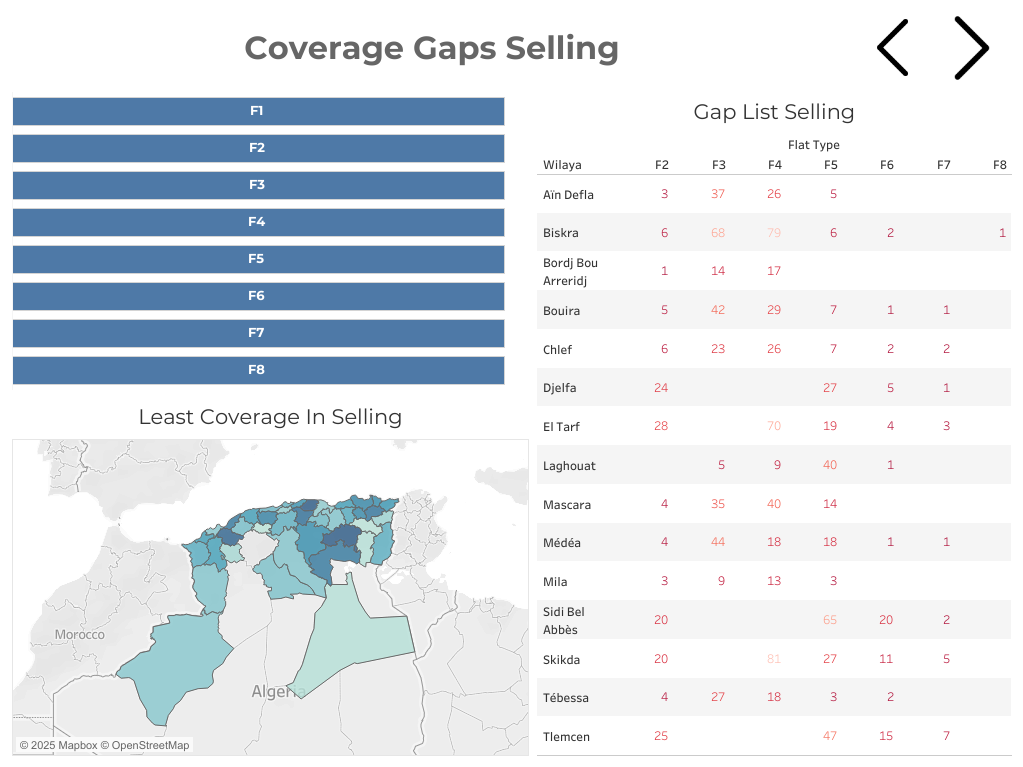Image resolution: width=1023 pixels, height=767 pixels.
Task: Select the Aïn Defla row label
Action: (568, 194)
